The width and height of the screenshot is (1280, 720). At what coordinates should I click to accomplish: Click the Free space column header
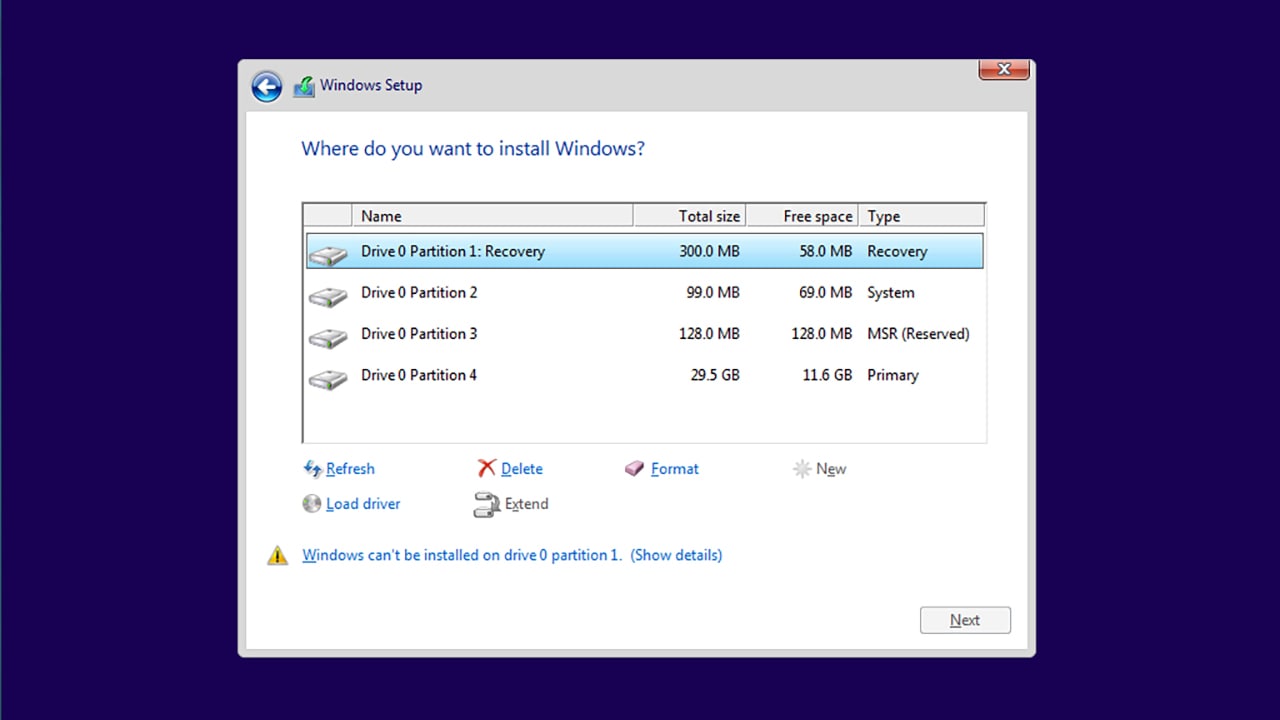pos(802,216)
